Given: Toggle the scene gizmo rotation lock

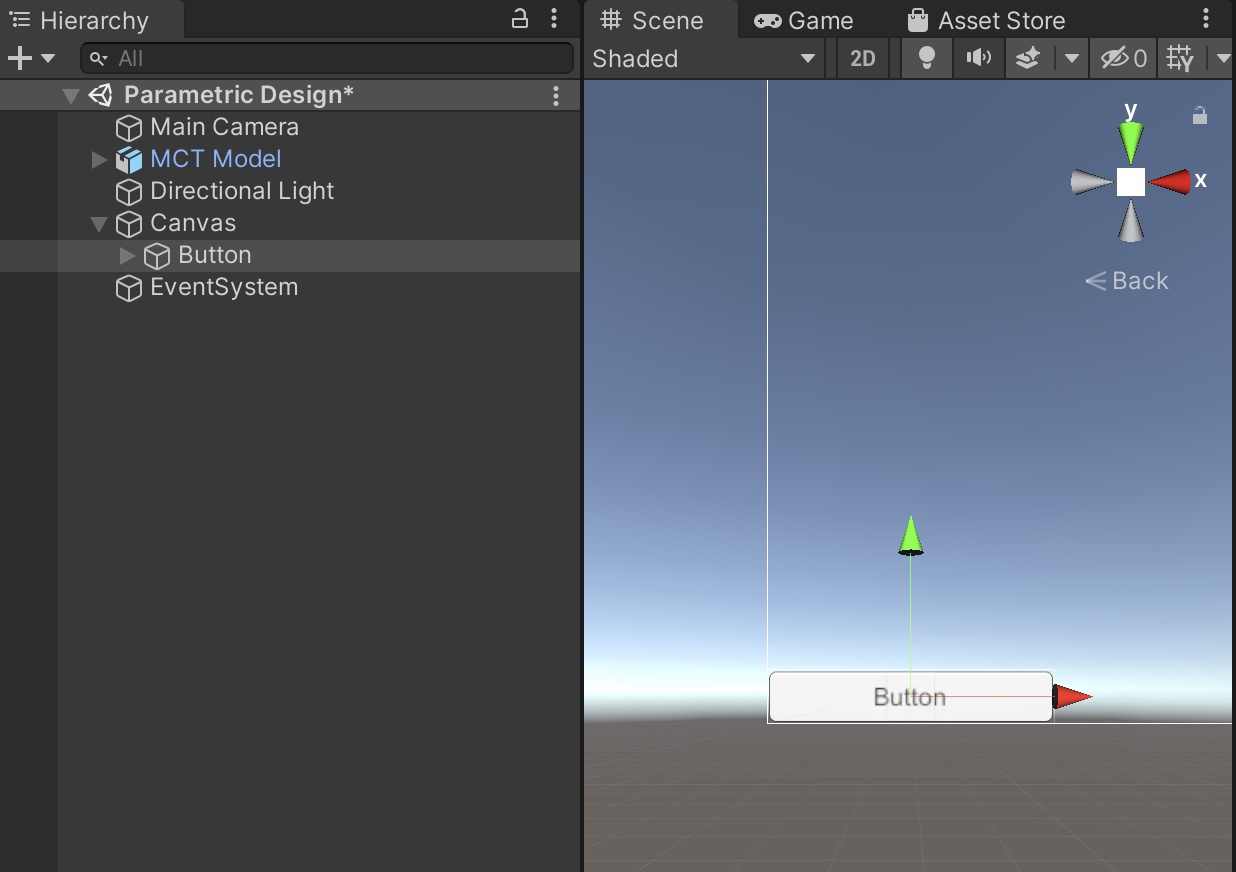Looking at the screenshot, I should 1200,116.
